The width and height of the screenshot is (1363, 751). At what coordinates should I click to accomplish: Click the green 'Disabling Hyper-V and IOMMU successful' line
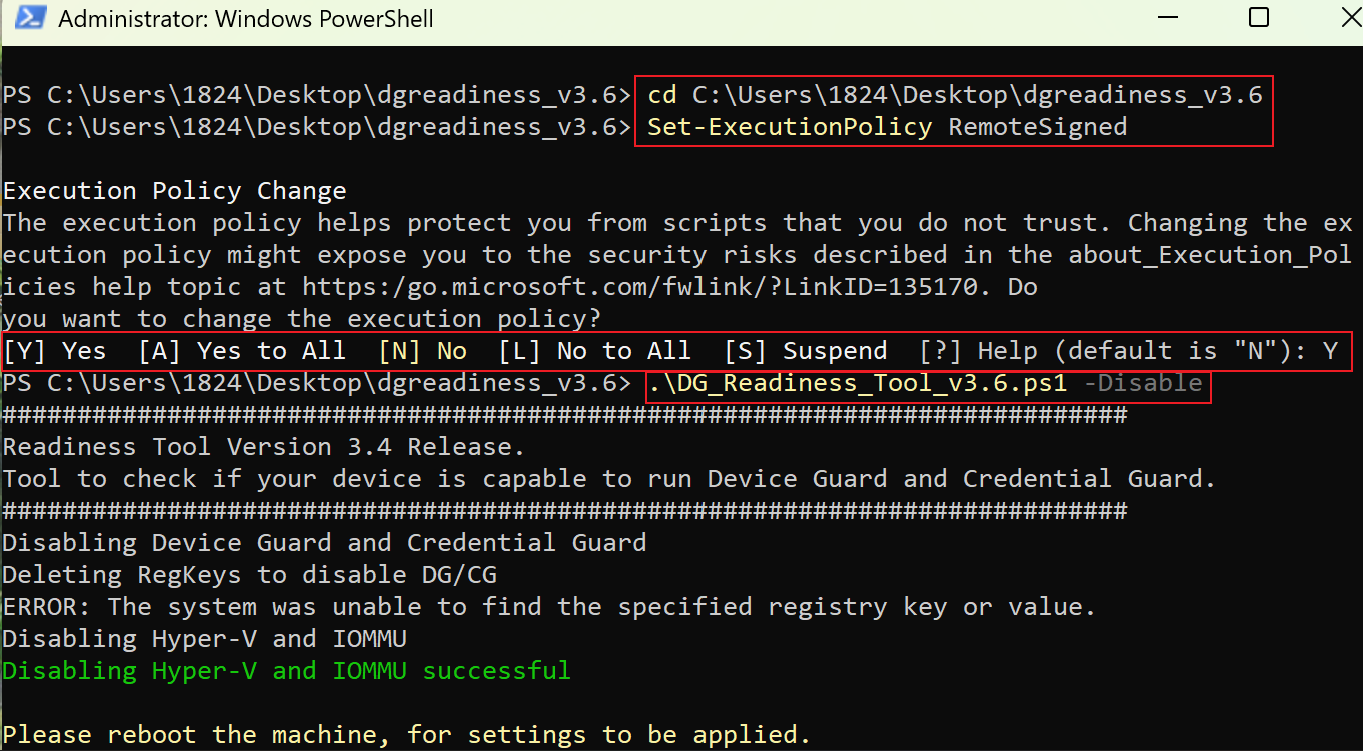tap(287, 671)
